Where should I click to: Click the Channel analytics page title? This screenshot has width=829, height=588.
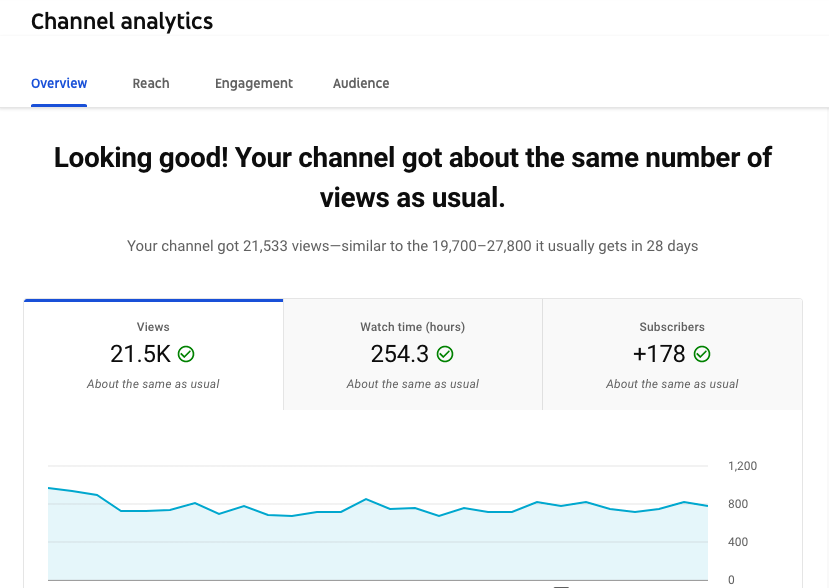click(x=122, y=21)
